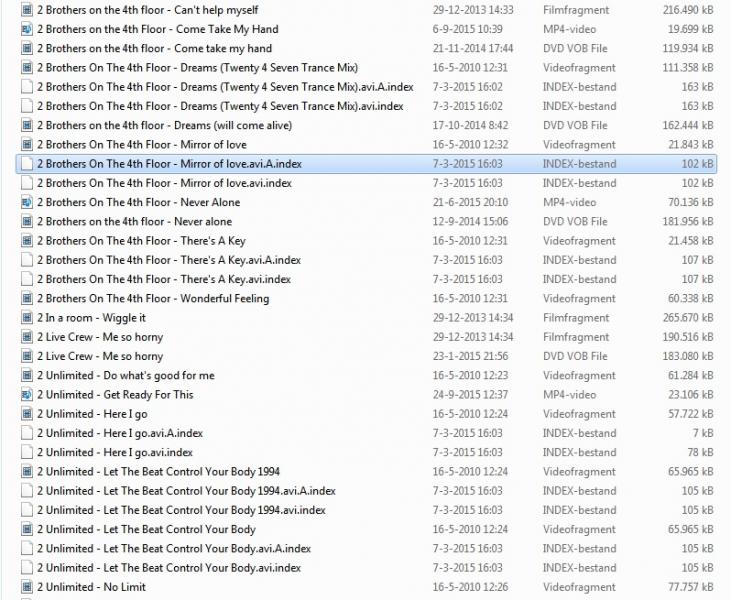Click type 'Filmfragment' of Wiggle it
Image resolution: width=731 pixels, height=600 pixels.
(x=576, y=317)
